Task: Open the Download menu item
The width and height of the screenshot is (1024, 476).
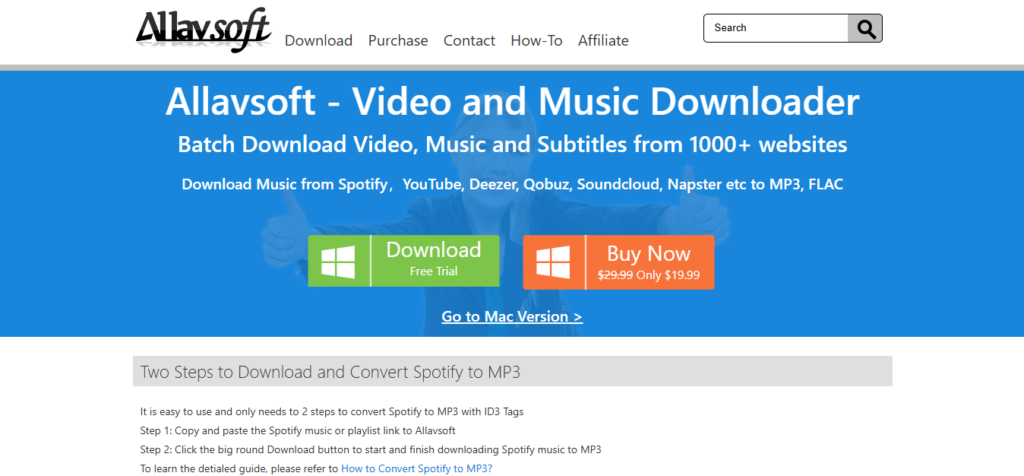Action: click(x=318, y=41)
